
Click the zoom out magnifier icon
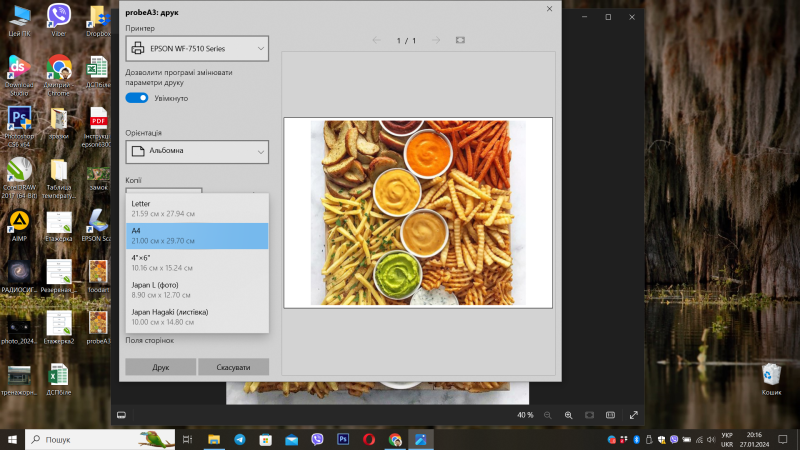coord(546,415)
